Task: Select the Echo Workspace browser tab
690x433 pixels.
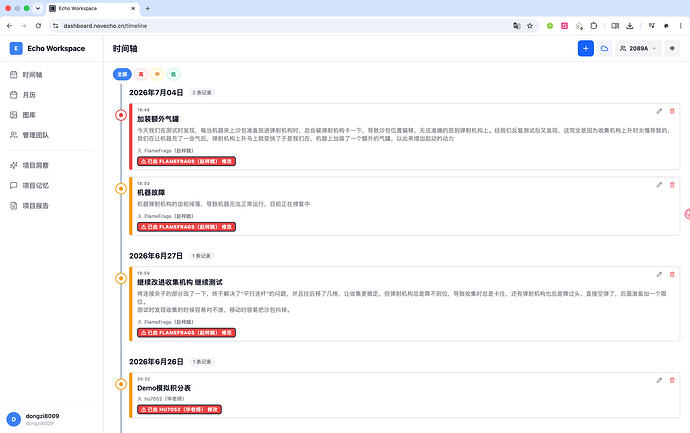Action: click(92, 8)
